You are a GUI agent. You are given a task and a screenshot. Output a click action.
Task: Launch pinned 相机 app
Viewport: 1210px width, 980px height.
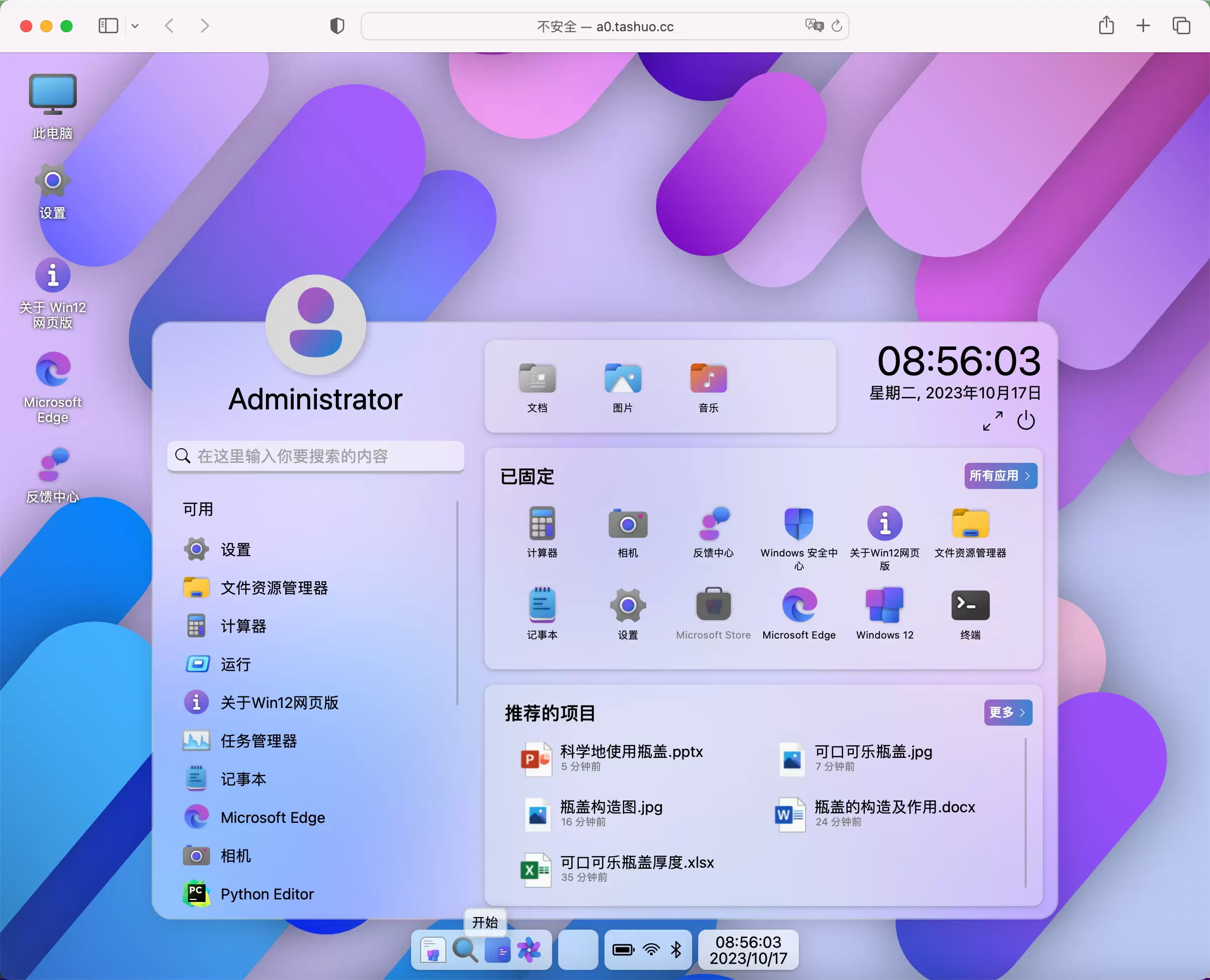[628, 532]
